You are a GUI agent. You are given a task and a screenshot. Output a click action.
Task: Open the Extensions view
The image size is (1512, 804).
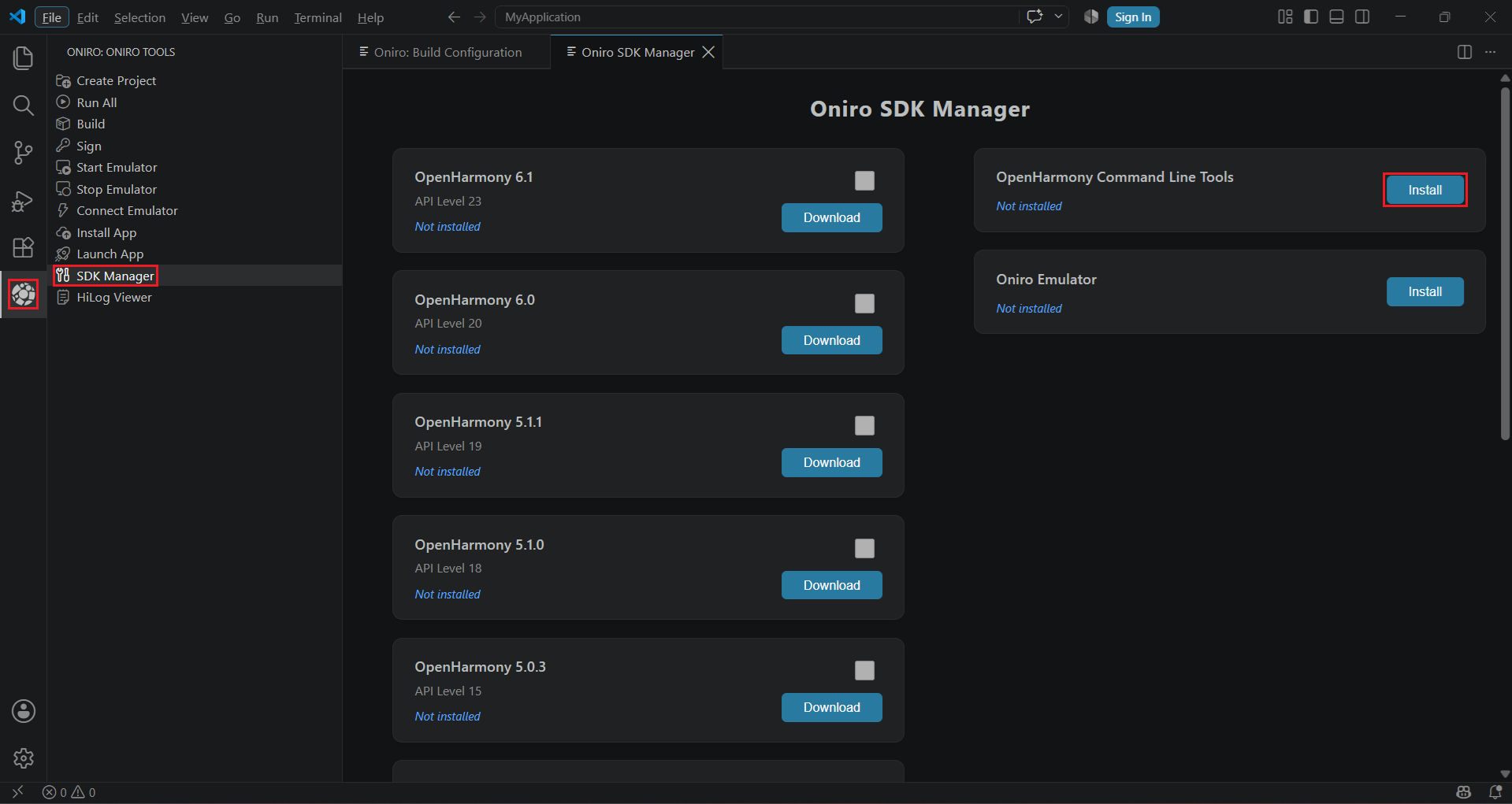[23, 247]
